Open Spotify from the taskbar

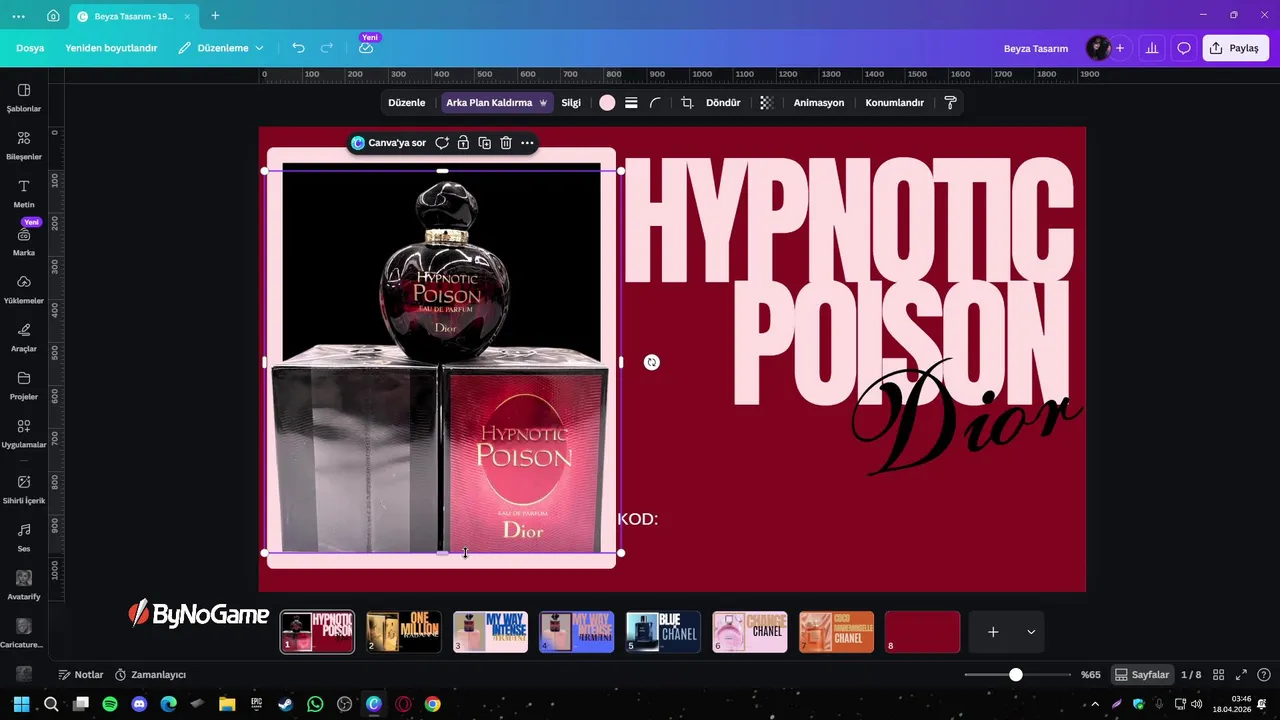click(110, 704)
